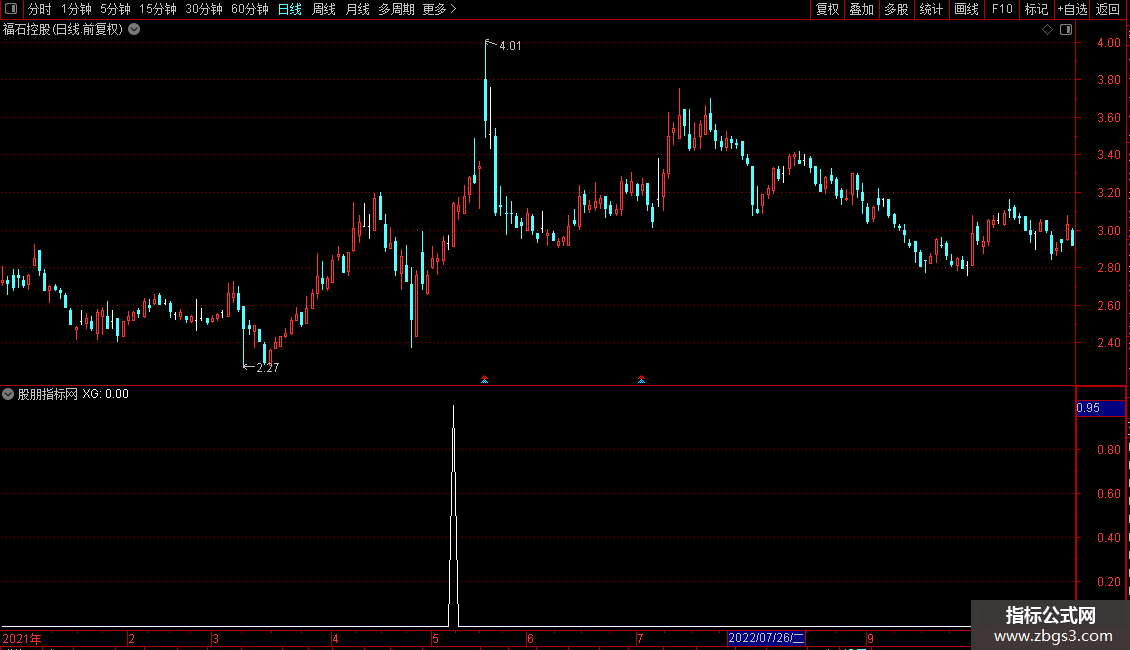Viewport: 1130px width, 650px height.
Task: Click the 福石控股(日线.前复权) chart title
Action: pos(63,30)
